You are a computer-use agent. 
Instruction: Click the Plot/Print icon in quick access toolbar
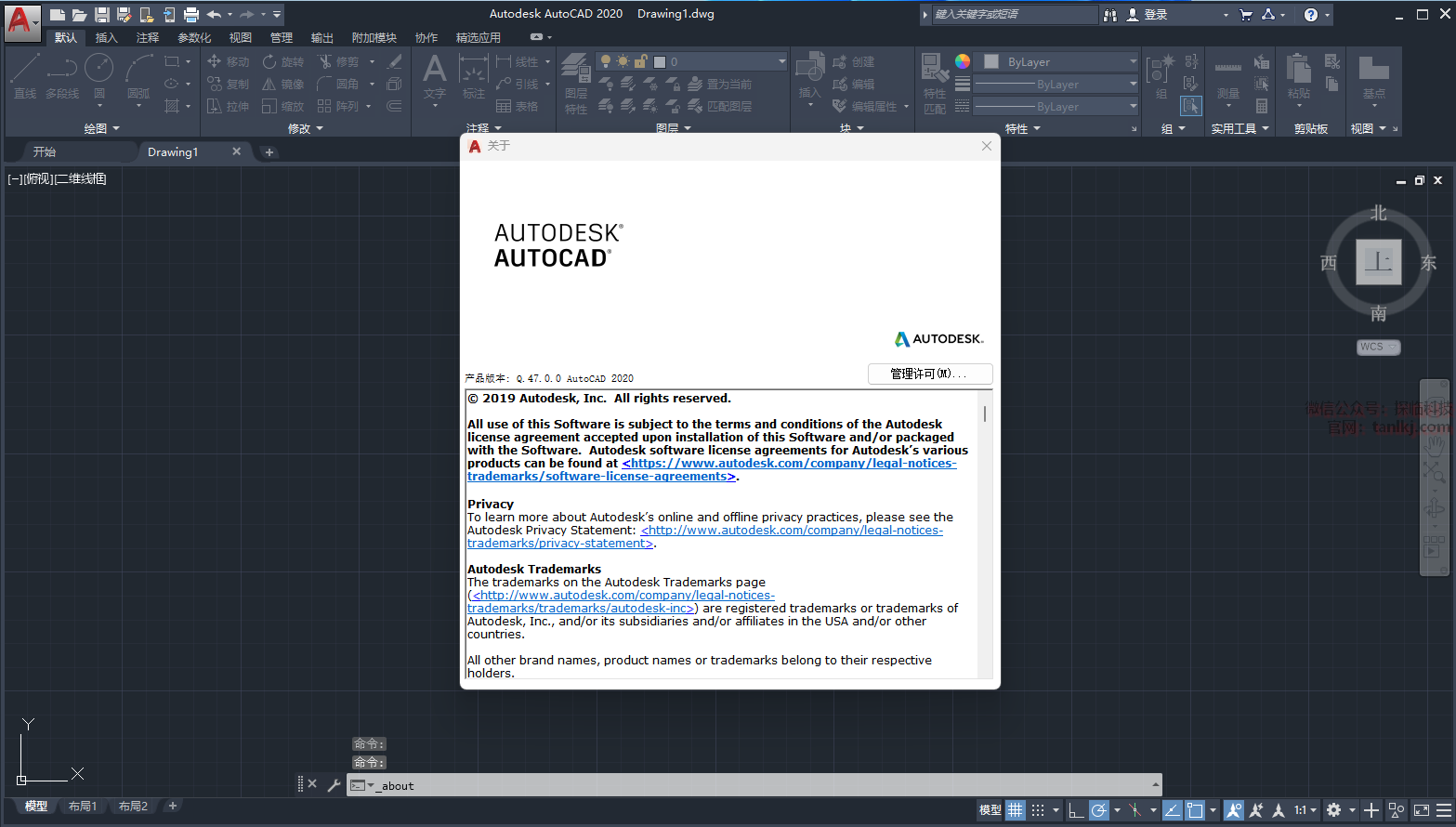(191, 15)
